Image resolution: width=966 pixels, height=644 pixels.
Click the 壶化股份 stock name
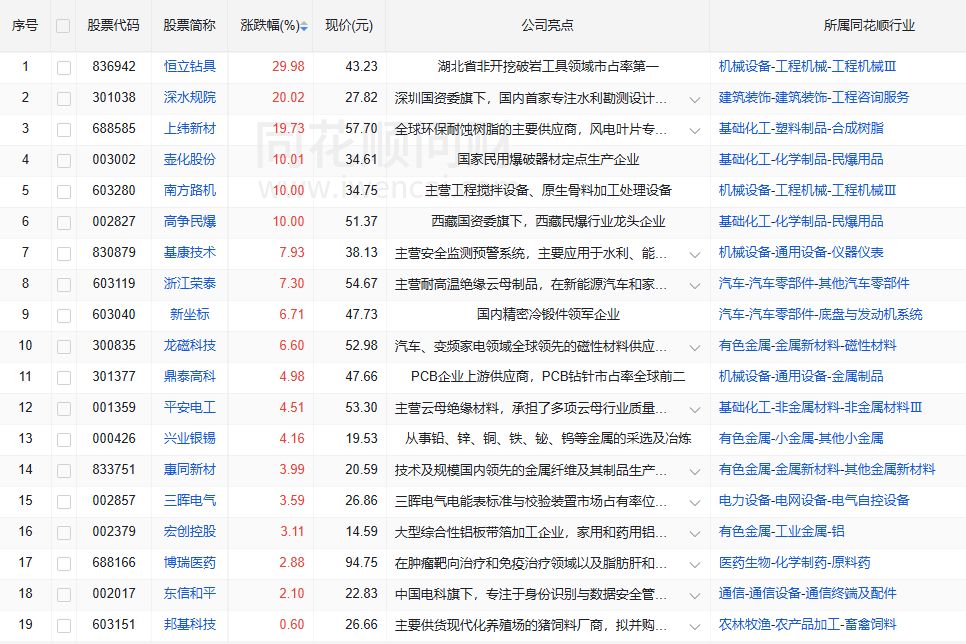pyautogui.click(x=190, y=160)
